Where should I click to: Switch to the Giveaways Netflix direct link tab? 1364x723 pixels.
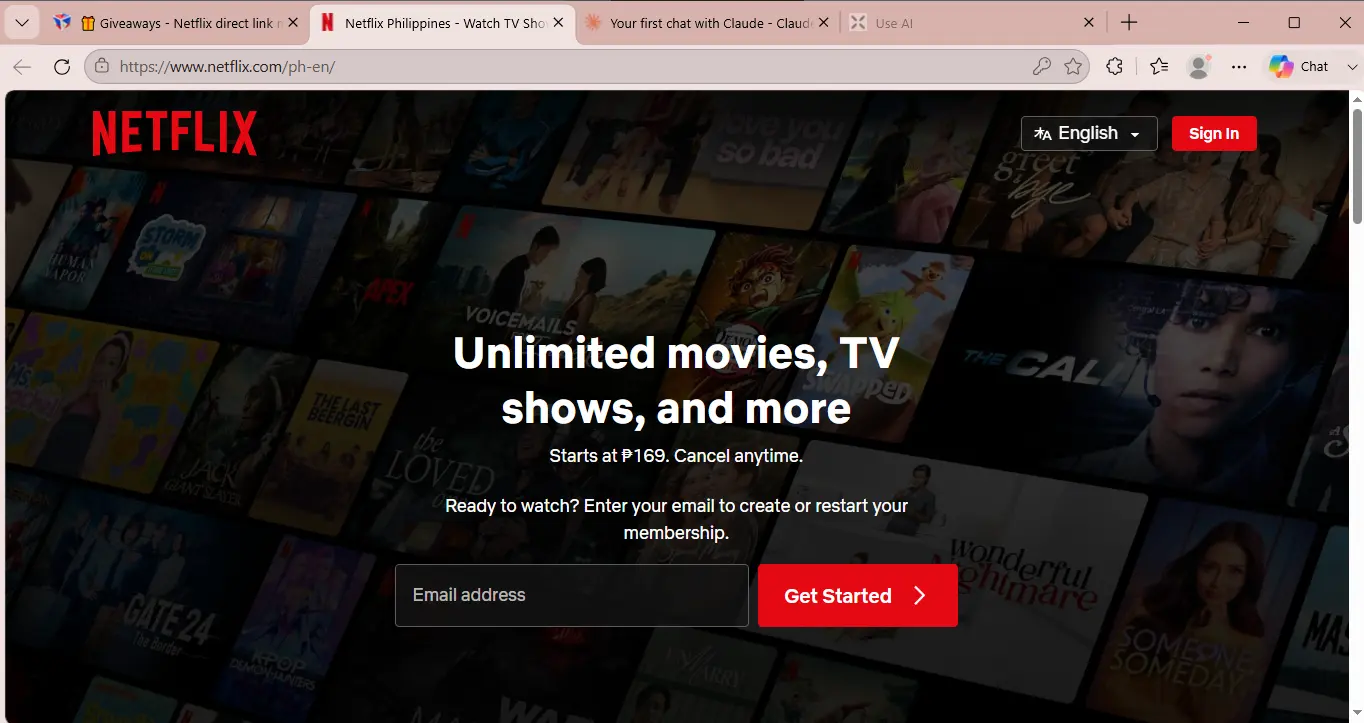pos(178,23)
